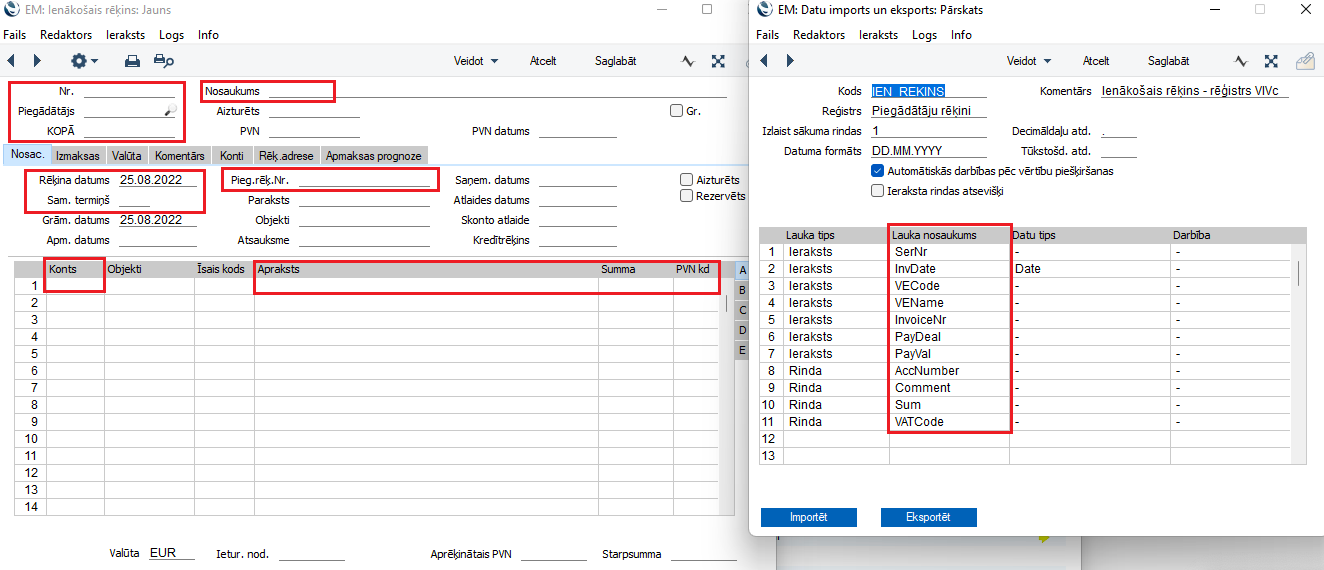
Task: Expand the Veidot dropdown in the invoice window
Action: pyautogui.click(x=476, y=61)
